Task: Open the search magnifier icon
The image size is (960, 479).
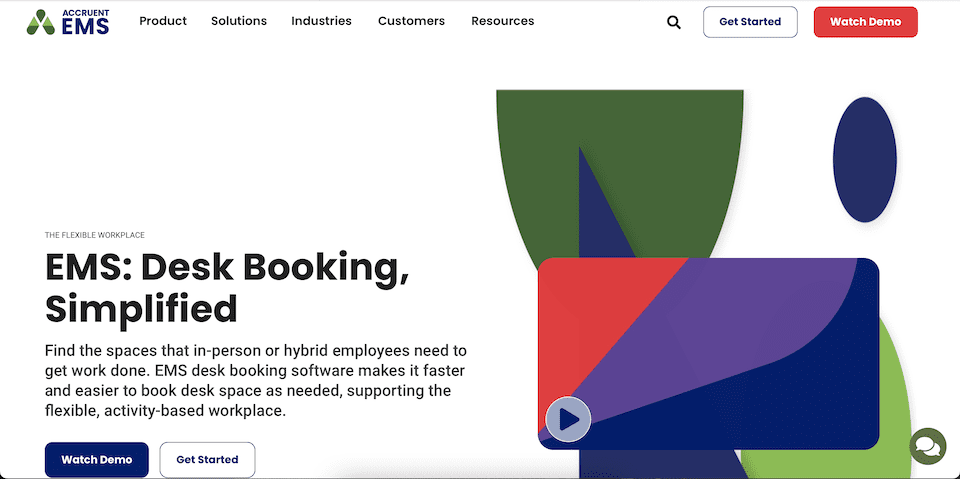Action: click(673, 22)
